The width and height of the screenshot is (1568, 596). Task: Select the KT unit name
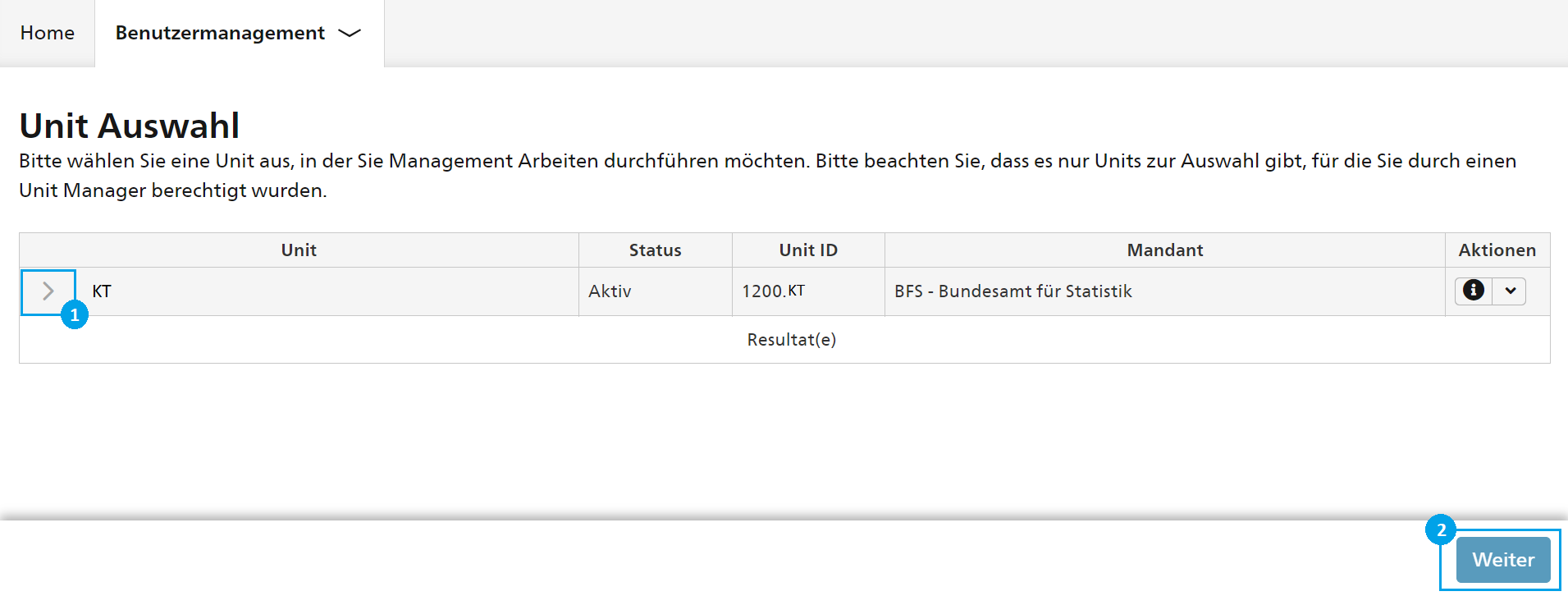[x=102, y=291]
